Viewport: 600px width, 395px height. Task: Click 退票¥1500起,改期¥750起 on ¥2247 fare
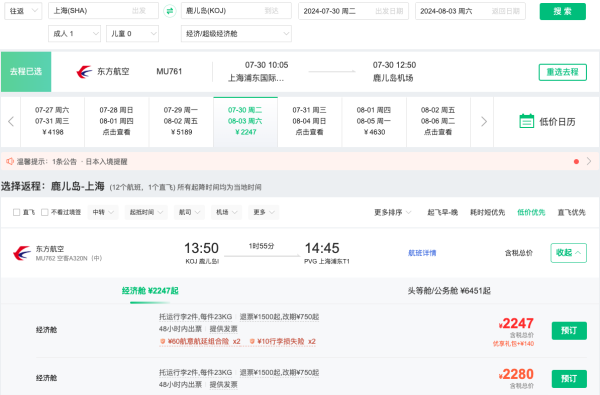pos(279,317)
